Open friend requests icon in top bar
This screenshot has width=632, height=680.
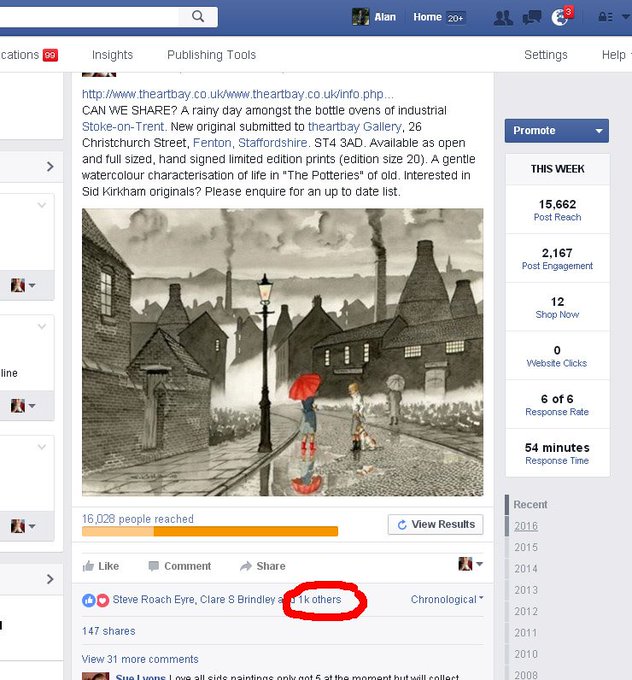(503, 17)
